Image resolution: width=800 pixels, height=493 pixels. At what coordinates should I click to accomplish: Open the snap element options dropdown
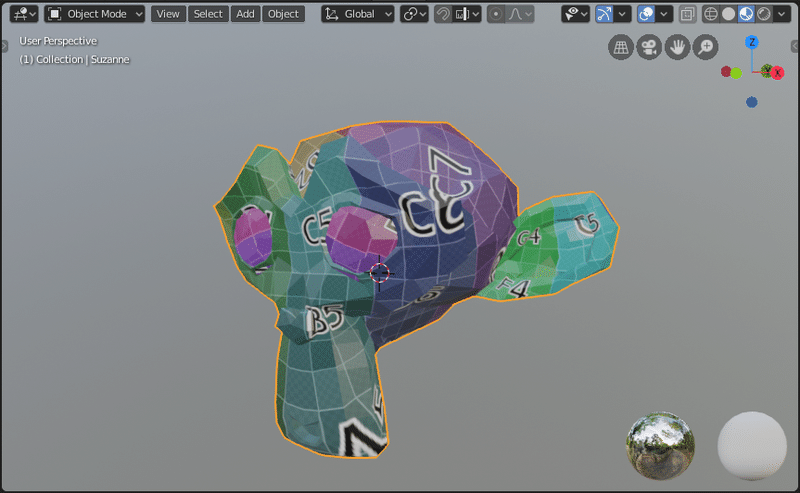tap(467, 14)
